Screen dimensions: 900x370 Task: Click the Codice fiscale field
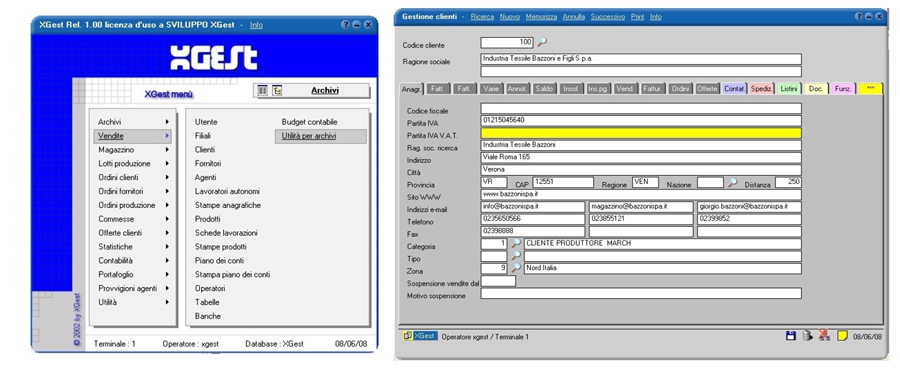tap(641, 108)
